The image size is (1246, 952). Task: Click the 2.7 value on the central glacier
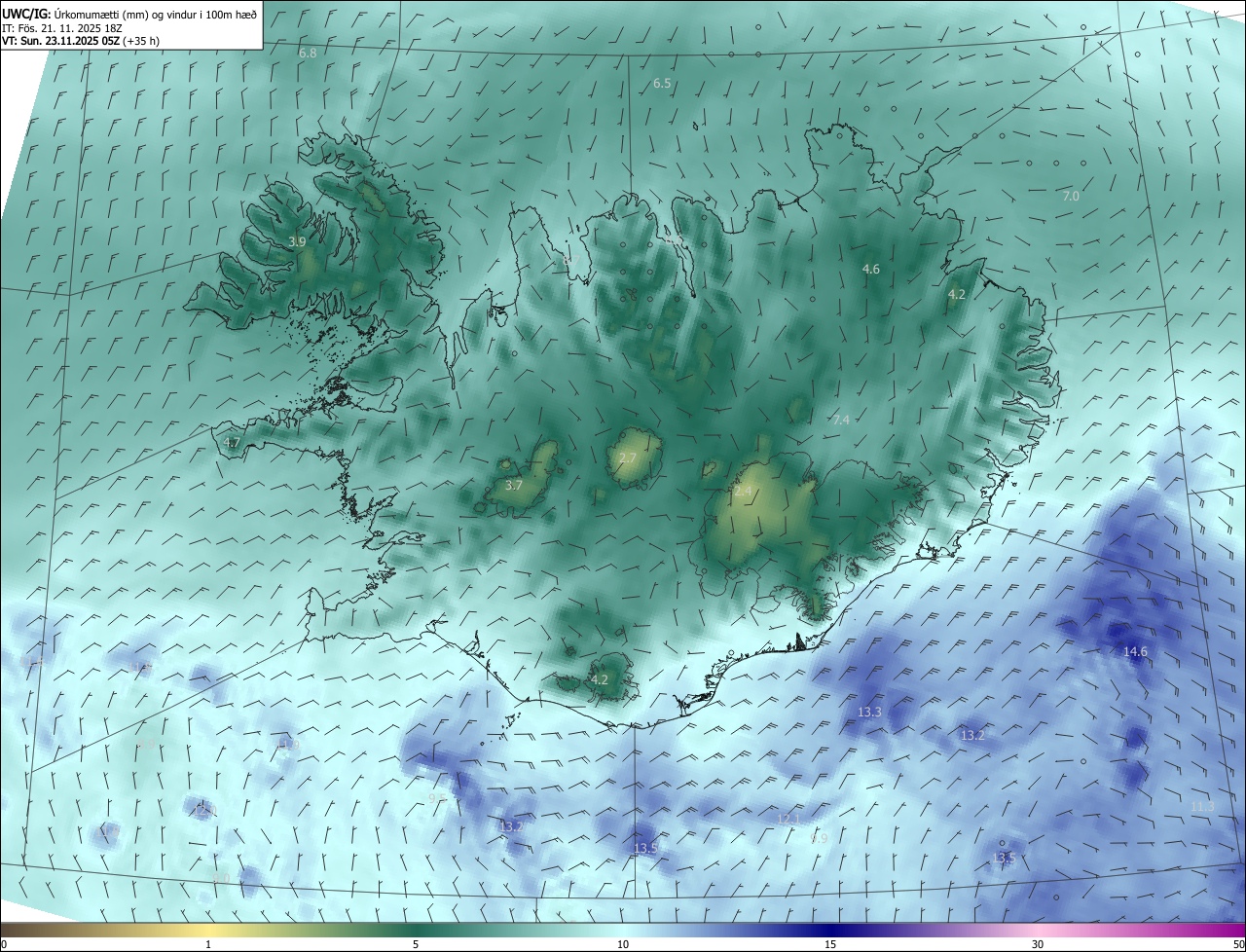(628, 458)
